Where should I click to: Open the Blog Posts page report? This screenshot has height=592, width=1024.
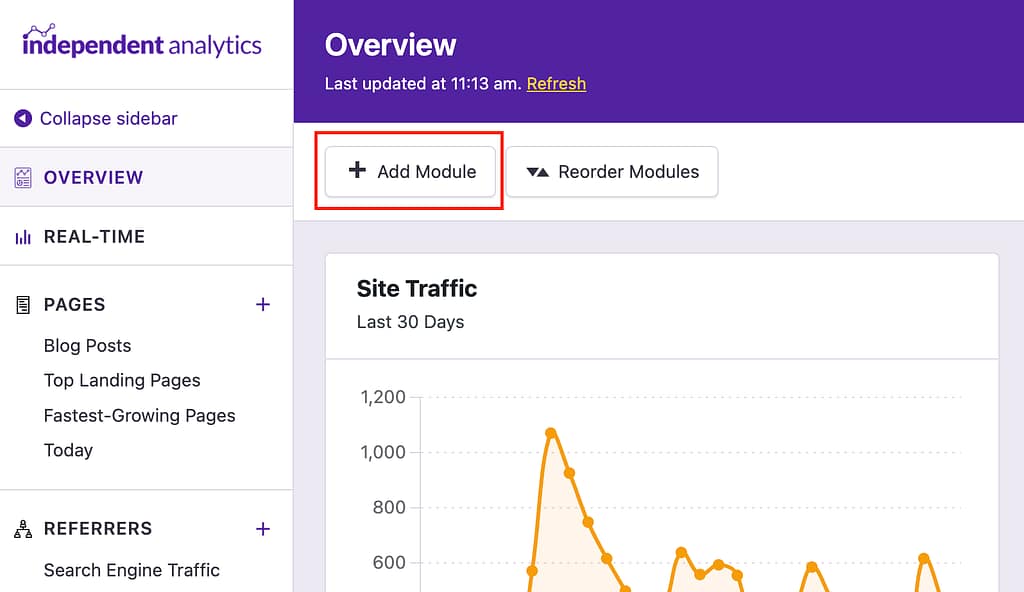87,345
